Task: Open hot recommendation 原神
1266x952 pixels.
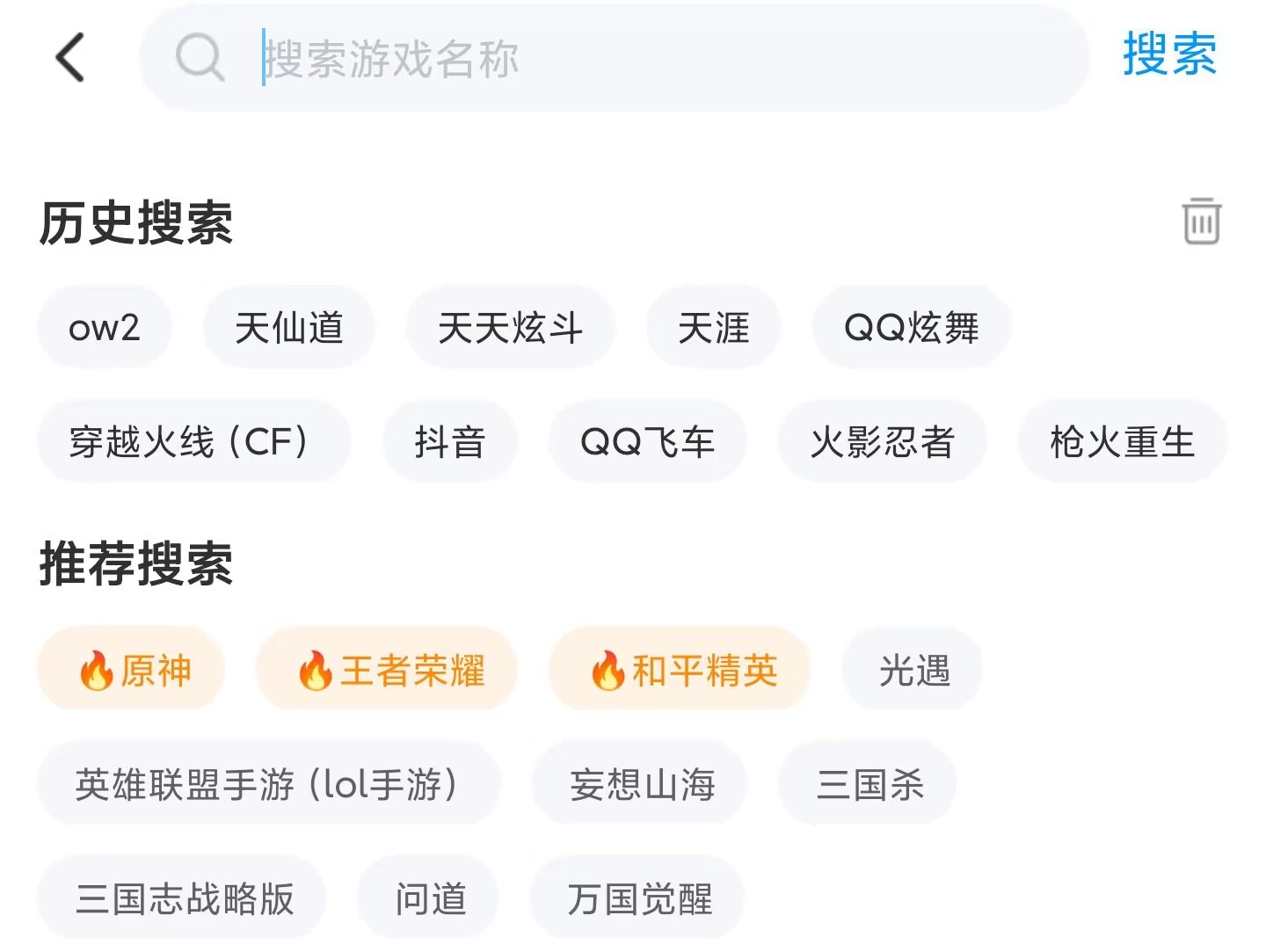Action: pyautogui.click(x=132, y=670)
